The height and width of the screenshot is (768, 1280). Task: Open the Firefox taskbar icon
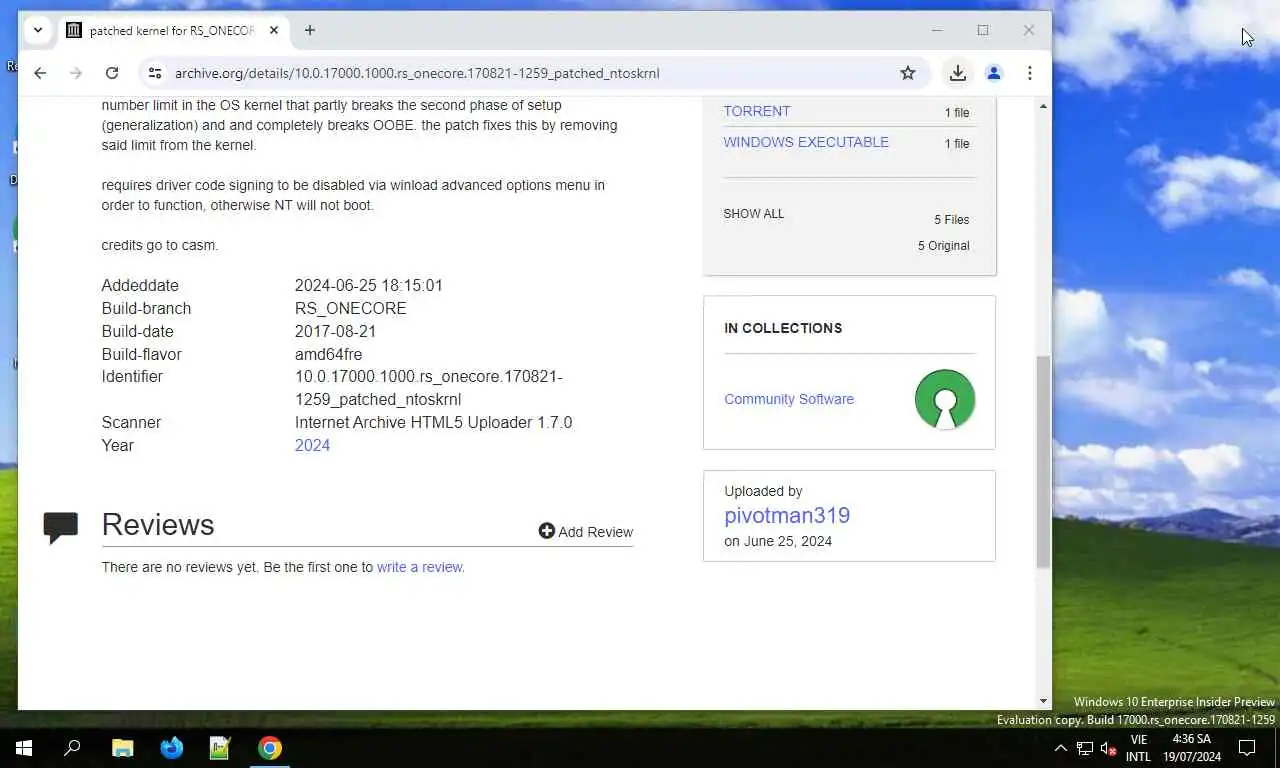click(x=172, y=748)
